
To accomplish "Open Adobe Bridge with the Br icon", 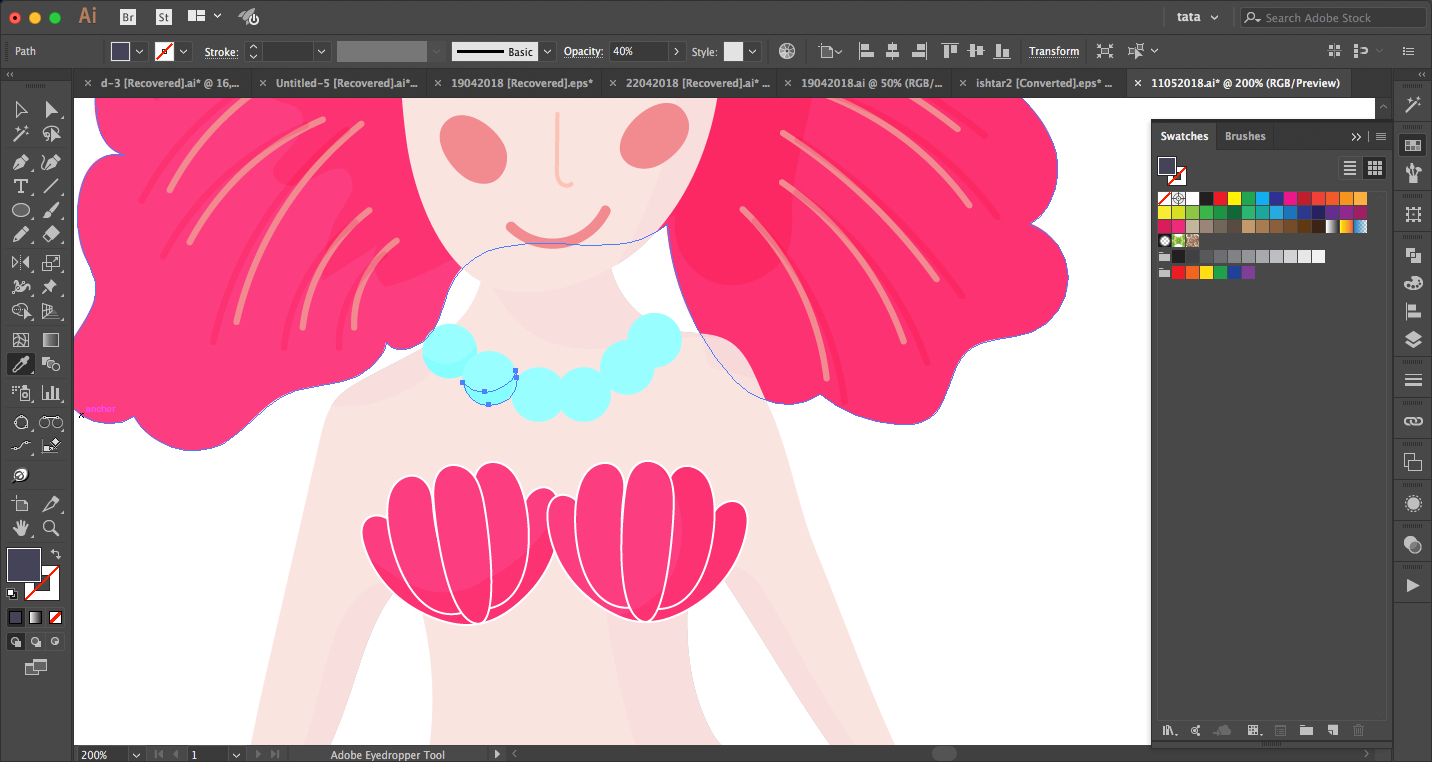I will pyautogui.click(x=128, y=17).
